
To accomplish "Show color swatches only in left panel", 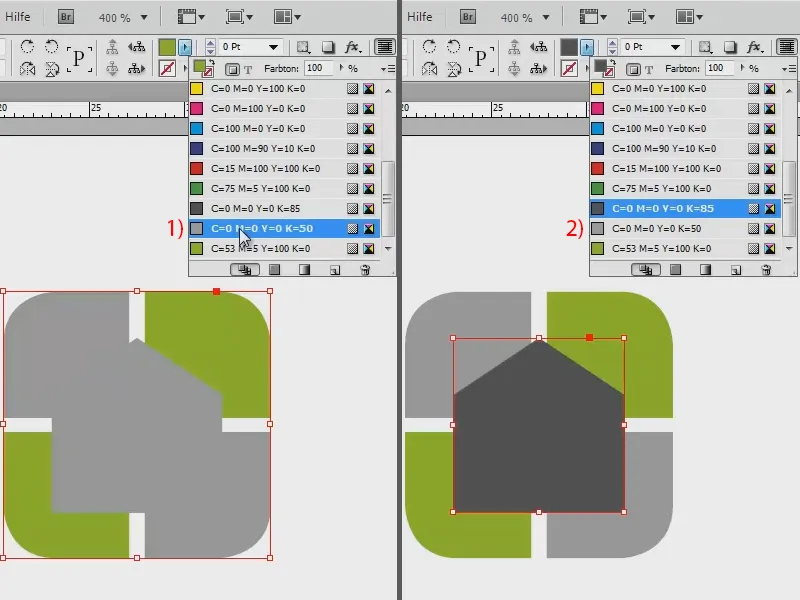I will click(x=274, y=269).
